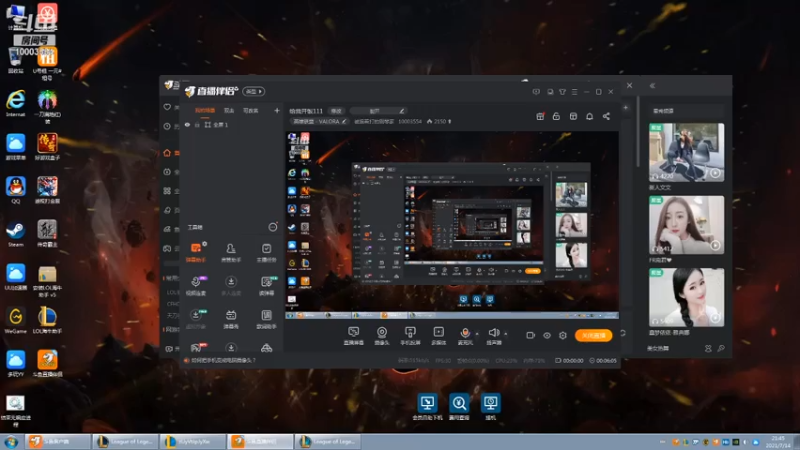Open the QQ penguin desktop shortcut
This screenshot has height=450, width=800.
15,190
